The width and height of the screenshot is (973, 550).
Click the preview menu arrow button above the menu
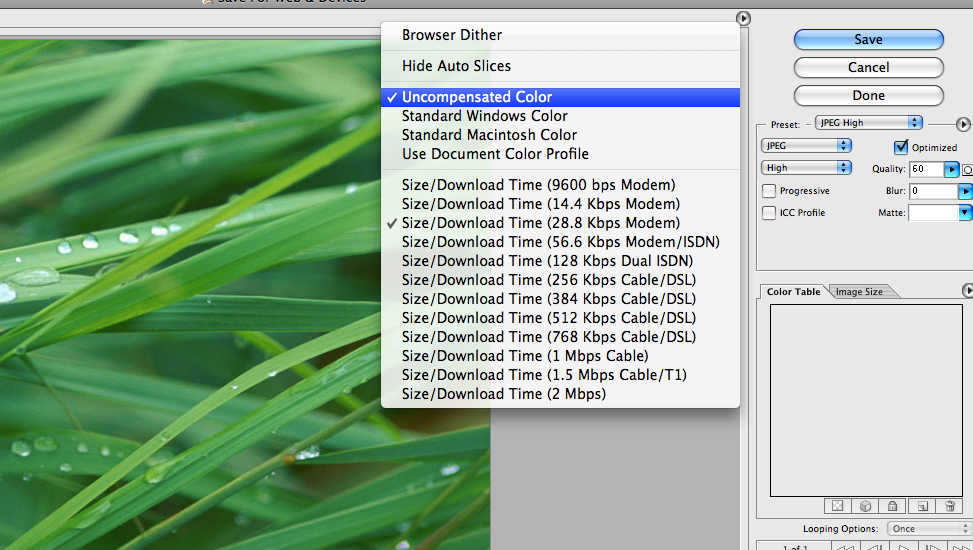(743, 19)
